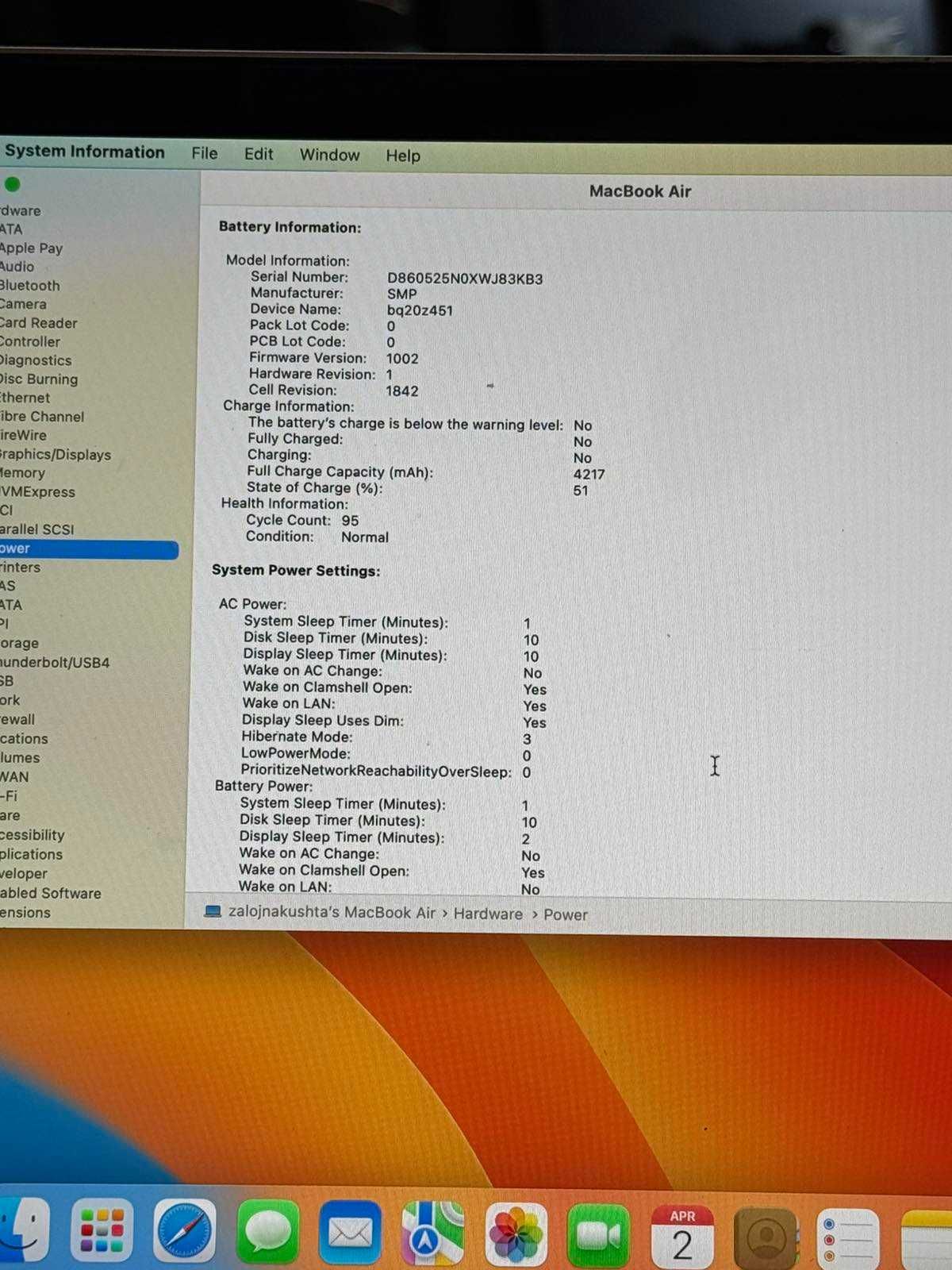
Task: Select WWAN in the sidebar
Action: point(14,777)
